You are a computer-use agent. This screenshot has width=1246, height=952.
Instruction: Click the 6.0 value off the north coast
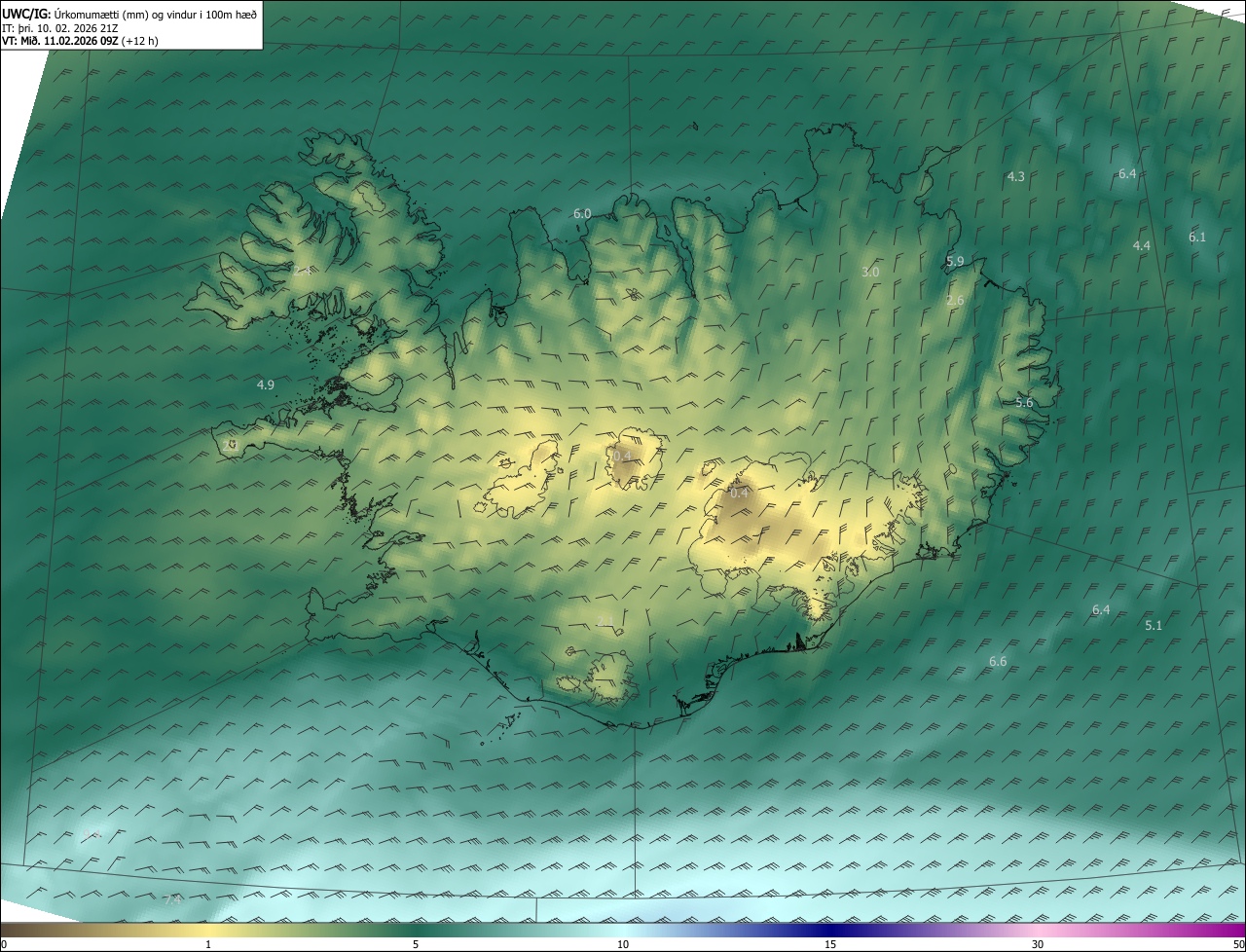(582, 213)
